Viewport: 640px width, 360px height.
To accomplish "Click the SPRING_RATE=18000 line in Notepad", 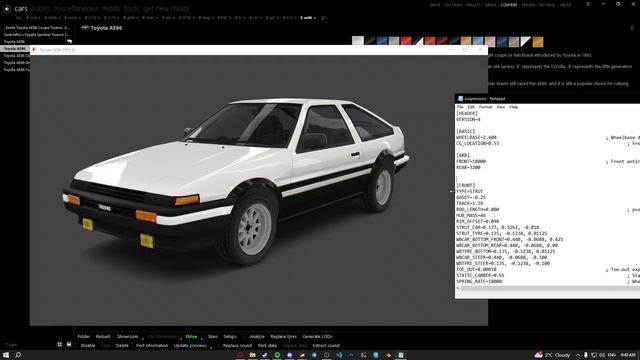I will [x=479, y=281].
